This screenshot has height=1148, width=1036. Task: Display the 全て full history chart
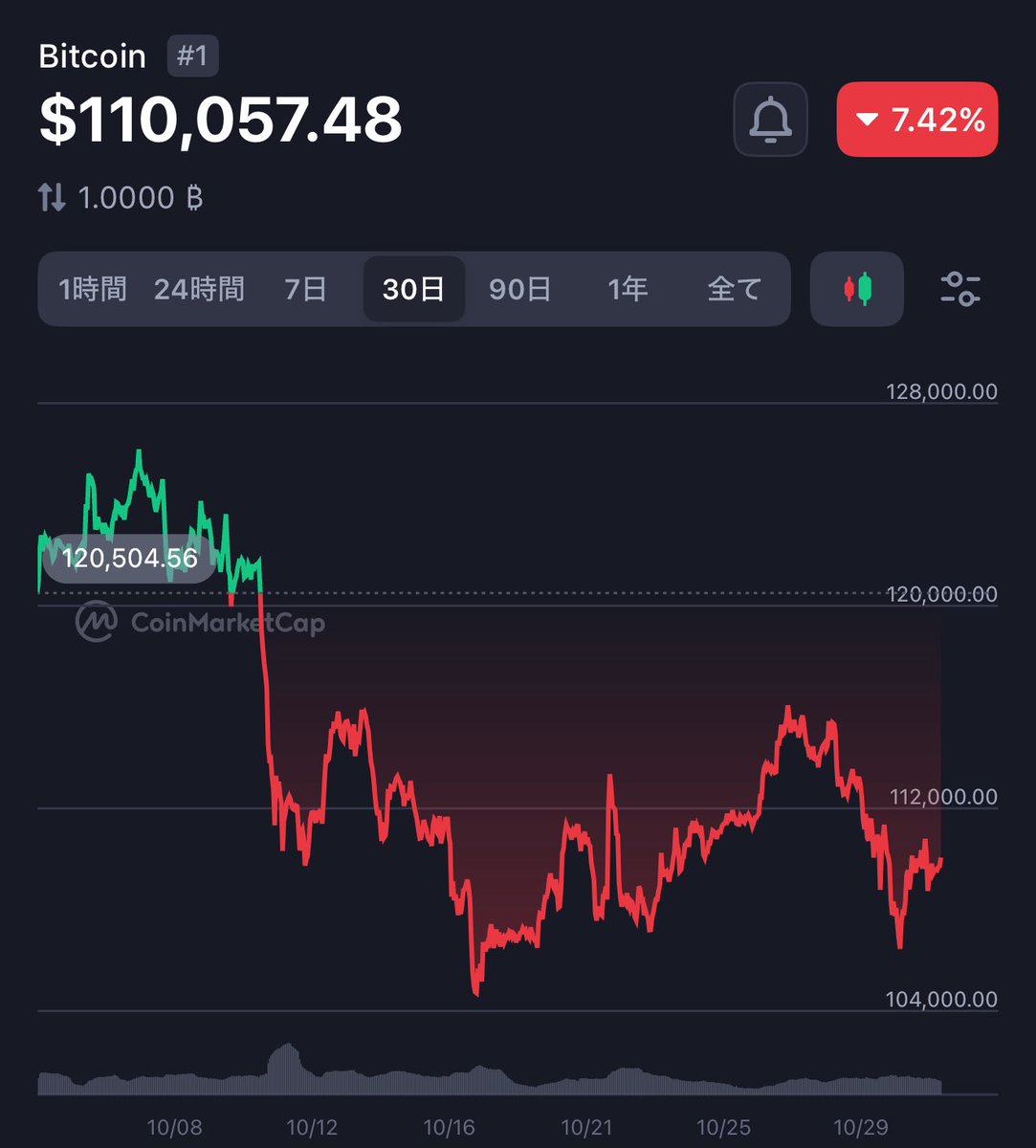tap(733, 289)
